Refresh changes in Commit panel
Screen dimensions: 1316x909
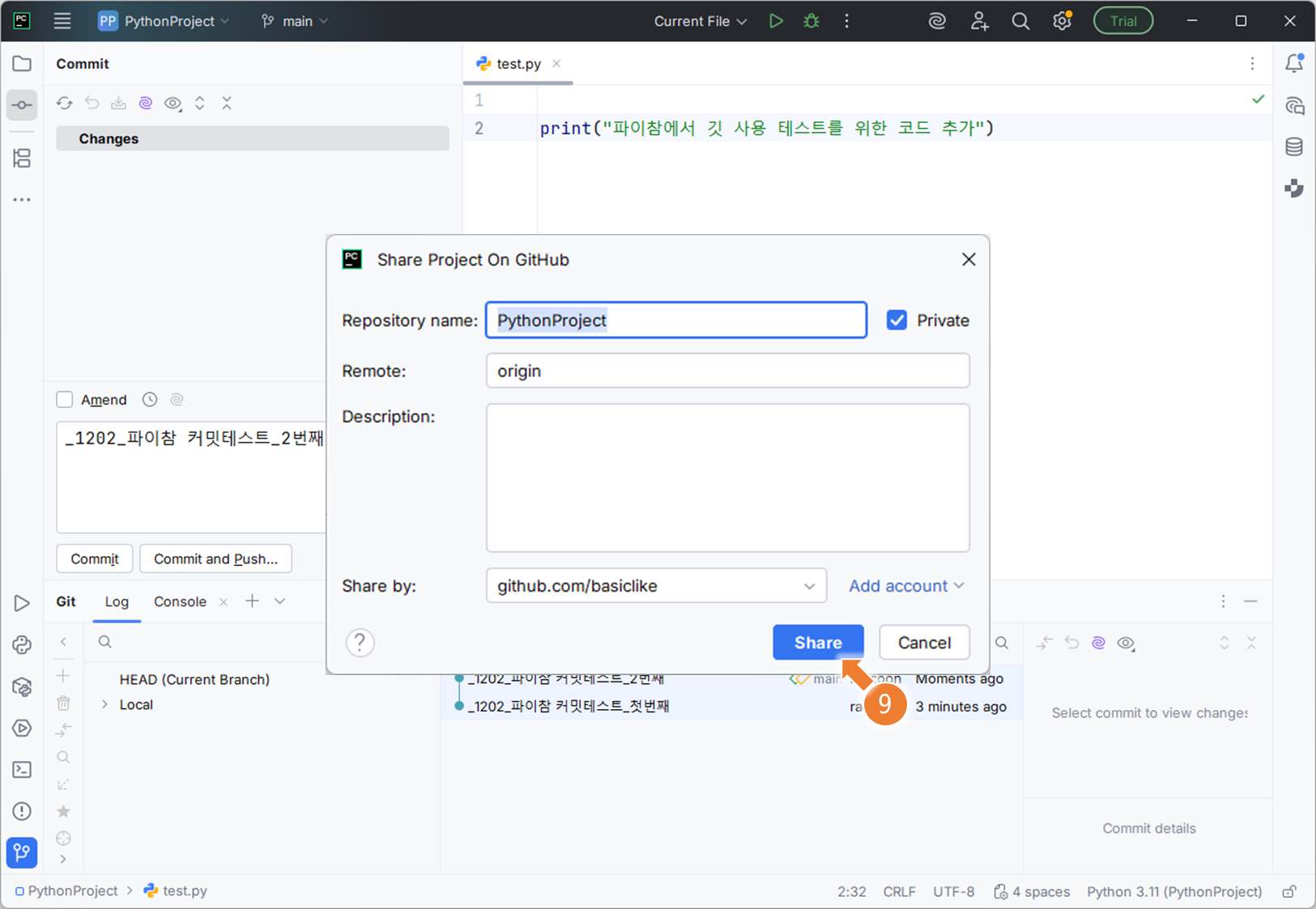[x=65, y=103]
